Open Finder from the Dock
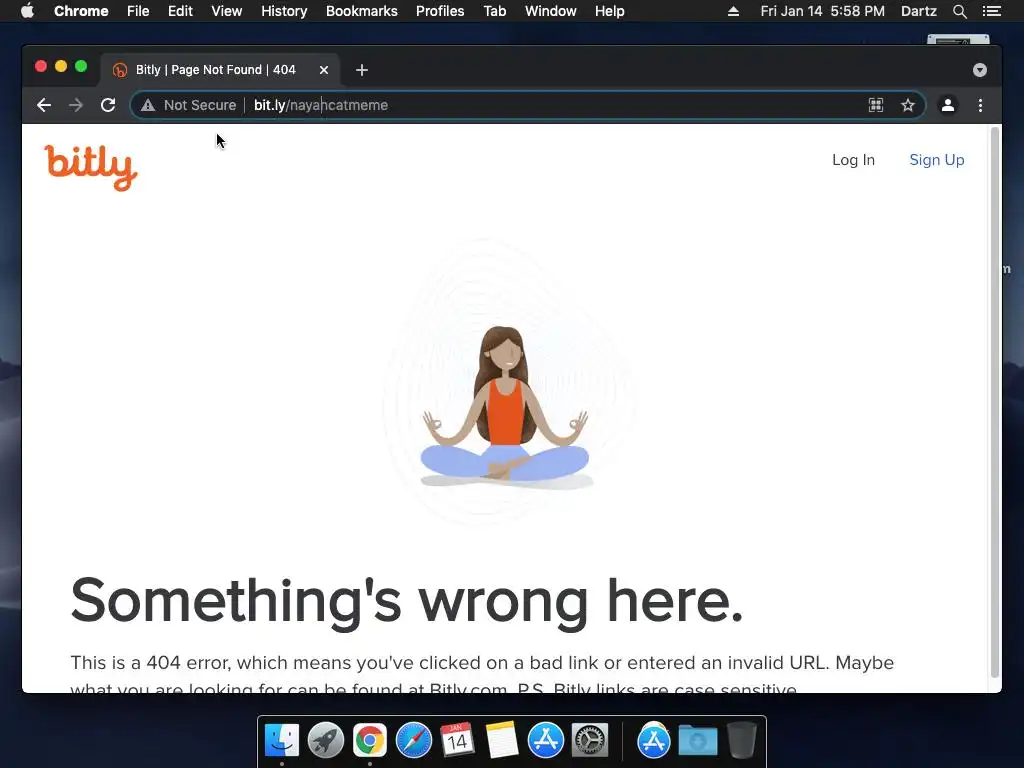Viewport: 1024px width, 768px height. click(x=282, y=741)
